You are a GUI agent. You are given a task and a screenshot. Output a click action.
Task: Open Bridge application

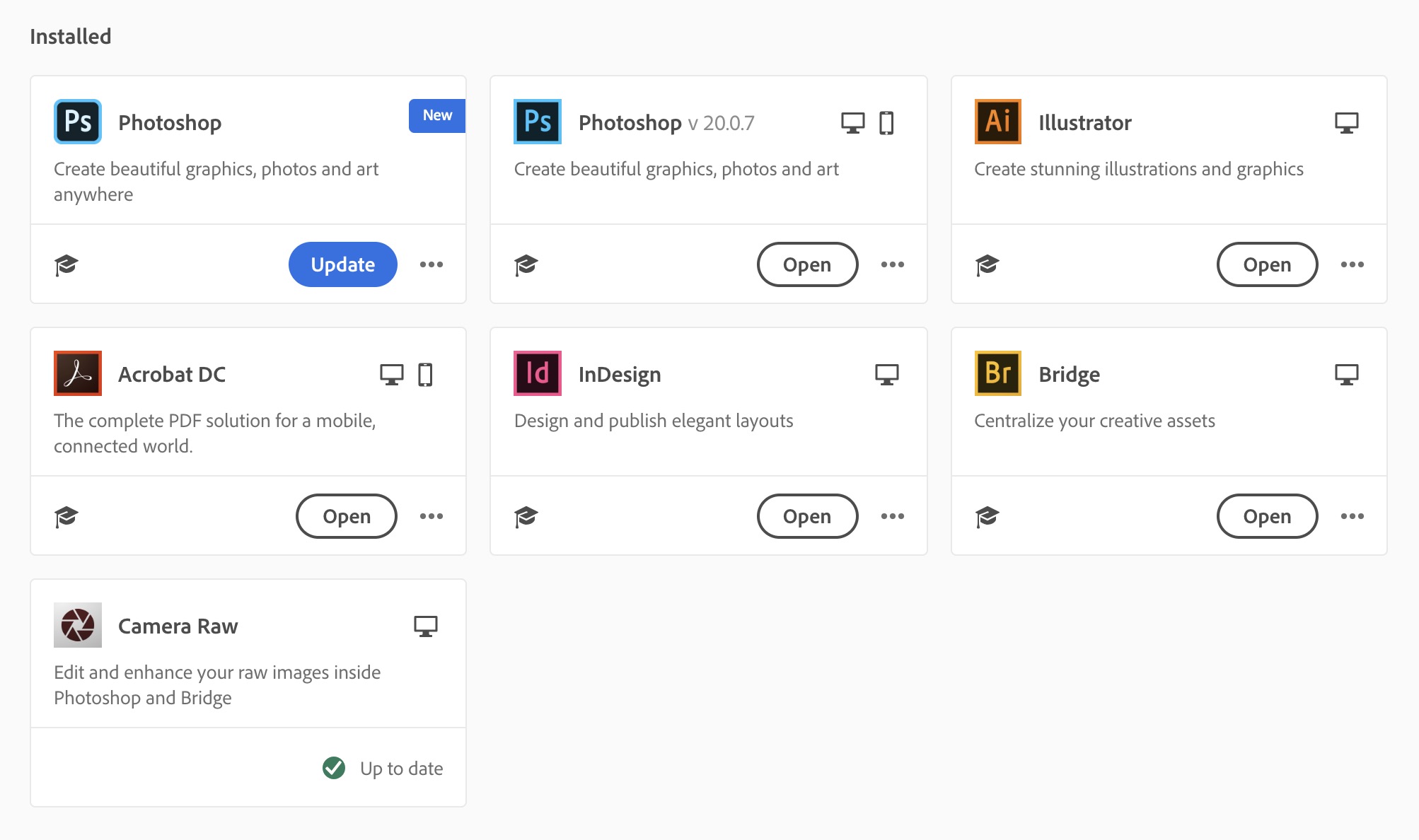pyautogui.click(x=1266, y=516)
